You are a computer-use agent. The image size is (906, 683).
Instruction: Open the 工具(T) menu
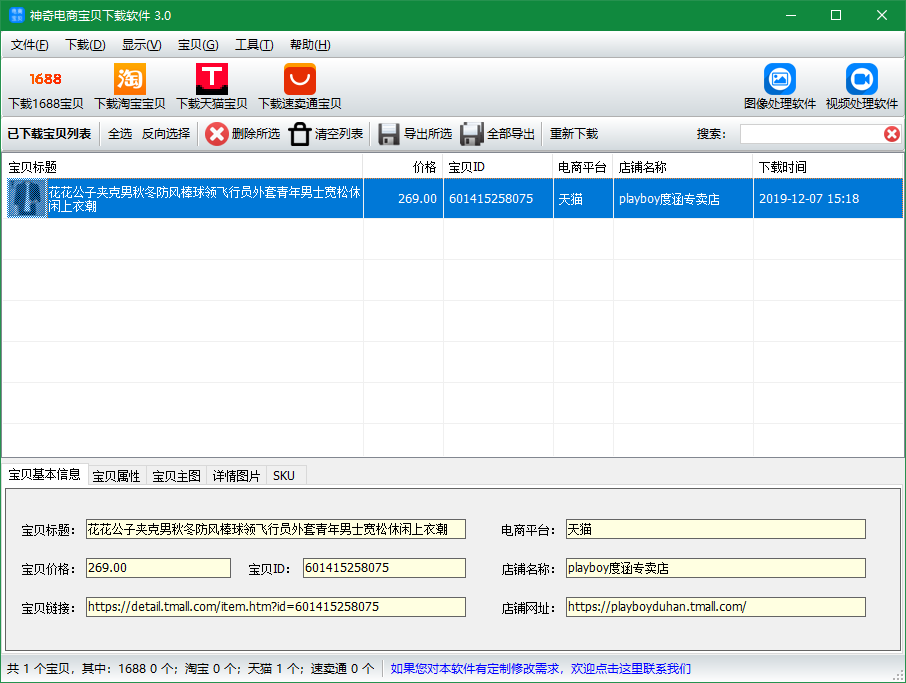[x=254, y=45]
